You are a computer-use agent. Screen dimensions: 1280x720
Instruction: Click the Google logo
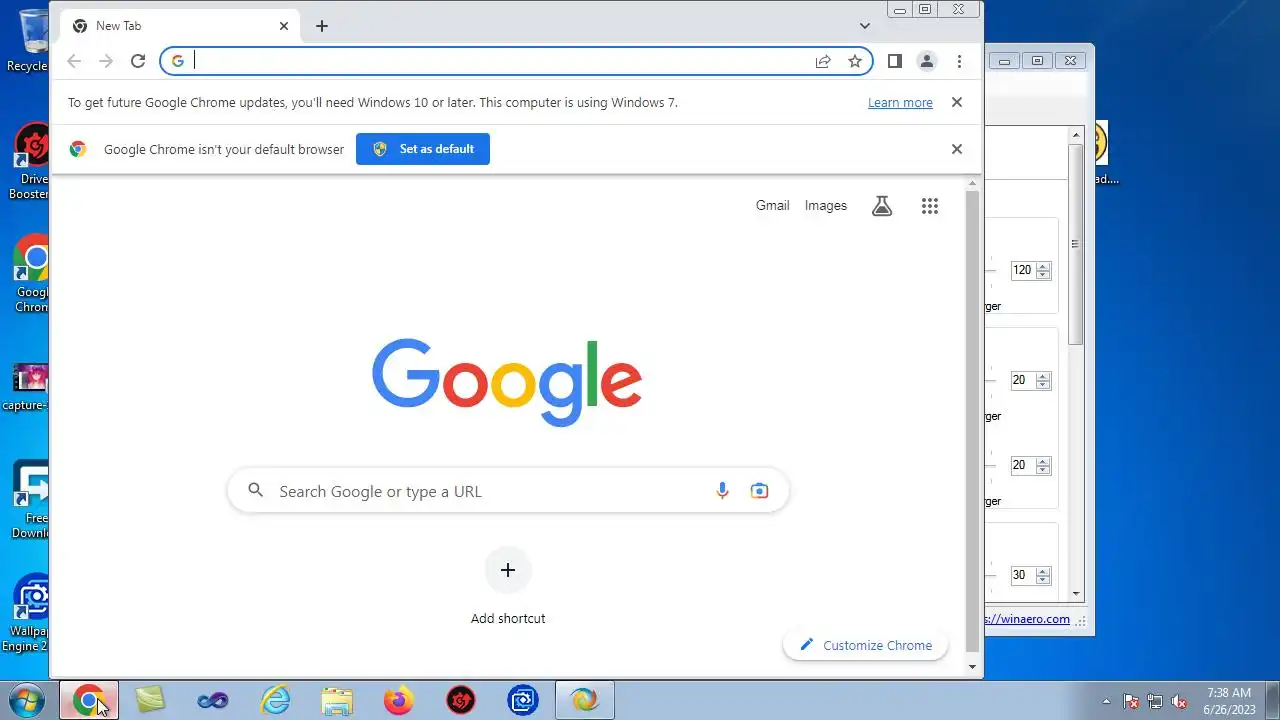click(507, 383)
